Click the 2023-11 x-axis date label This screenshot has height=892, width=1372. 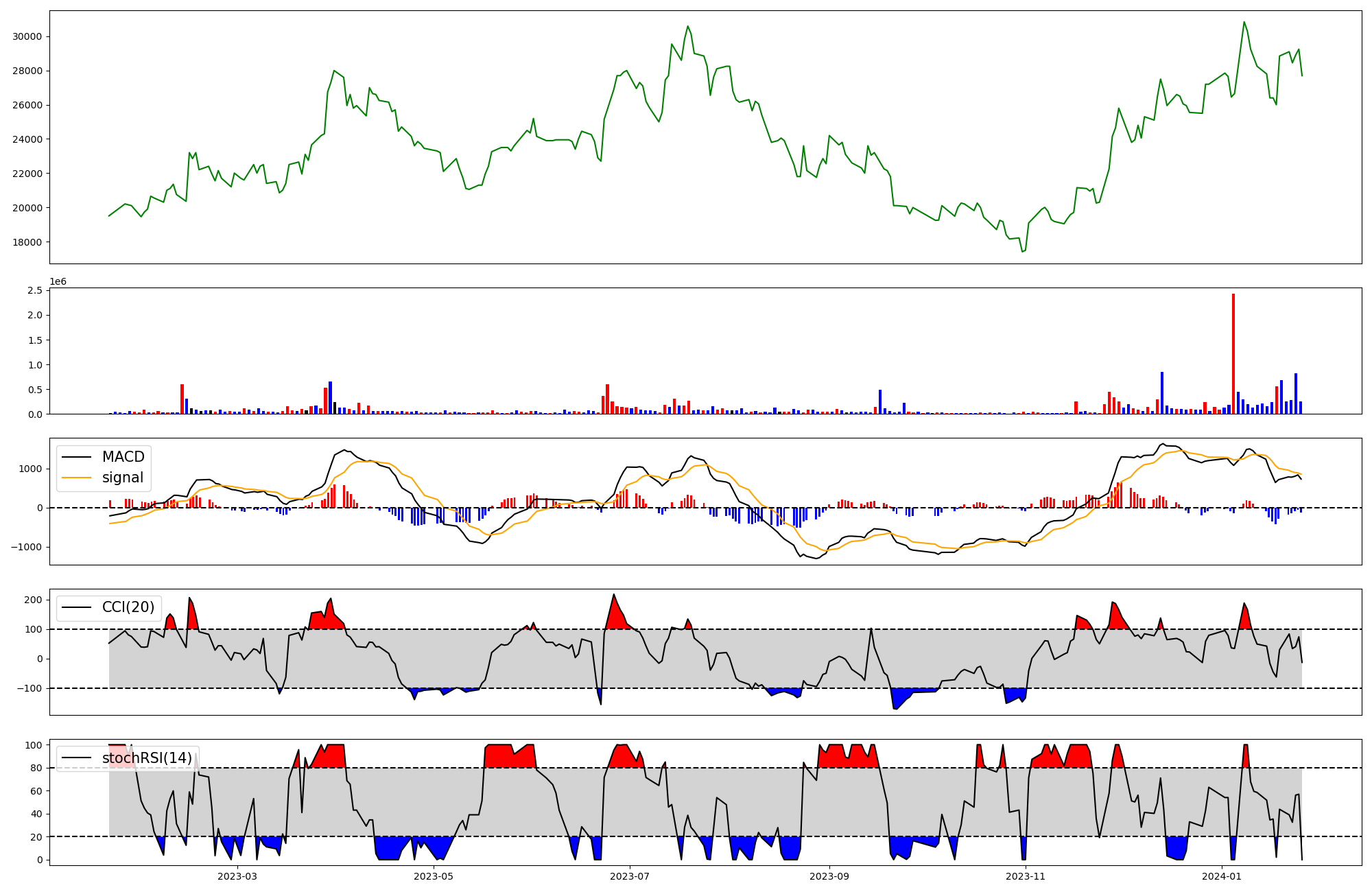pos(1026,876)
